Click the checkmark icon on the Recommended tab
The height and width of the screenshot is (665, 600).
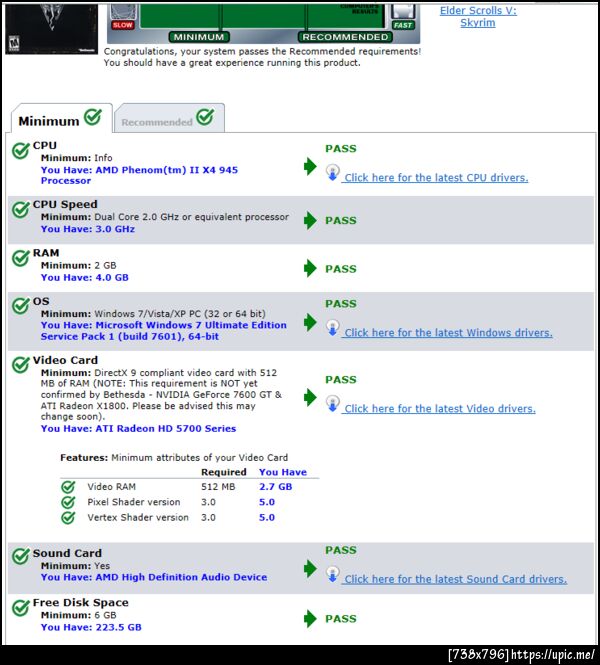tap(205, 117)
